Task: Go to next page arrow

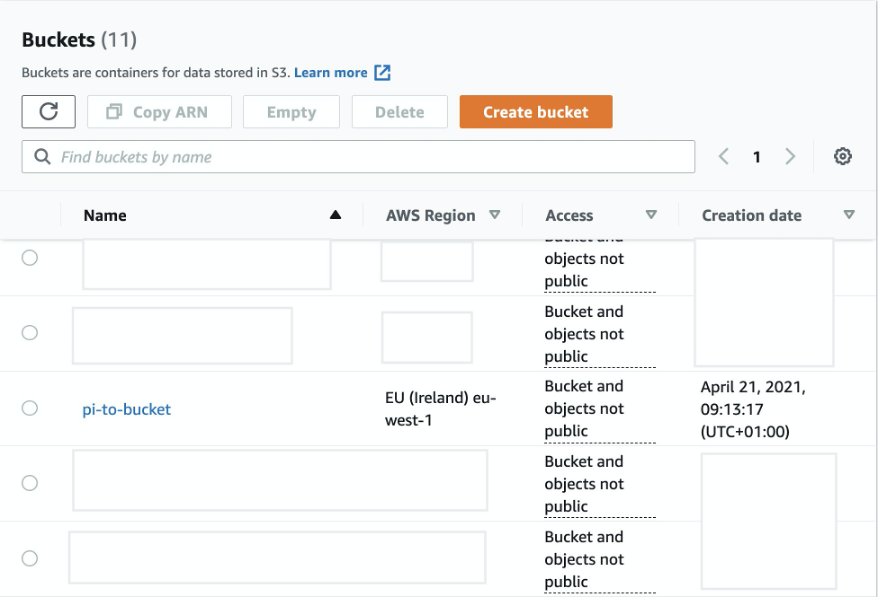Action: 790,157
